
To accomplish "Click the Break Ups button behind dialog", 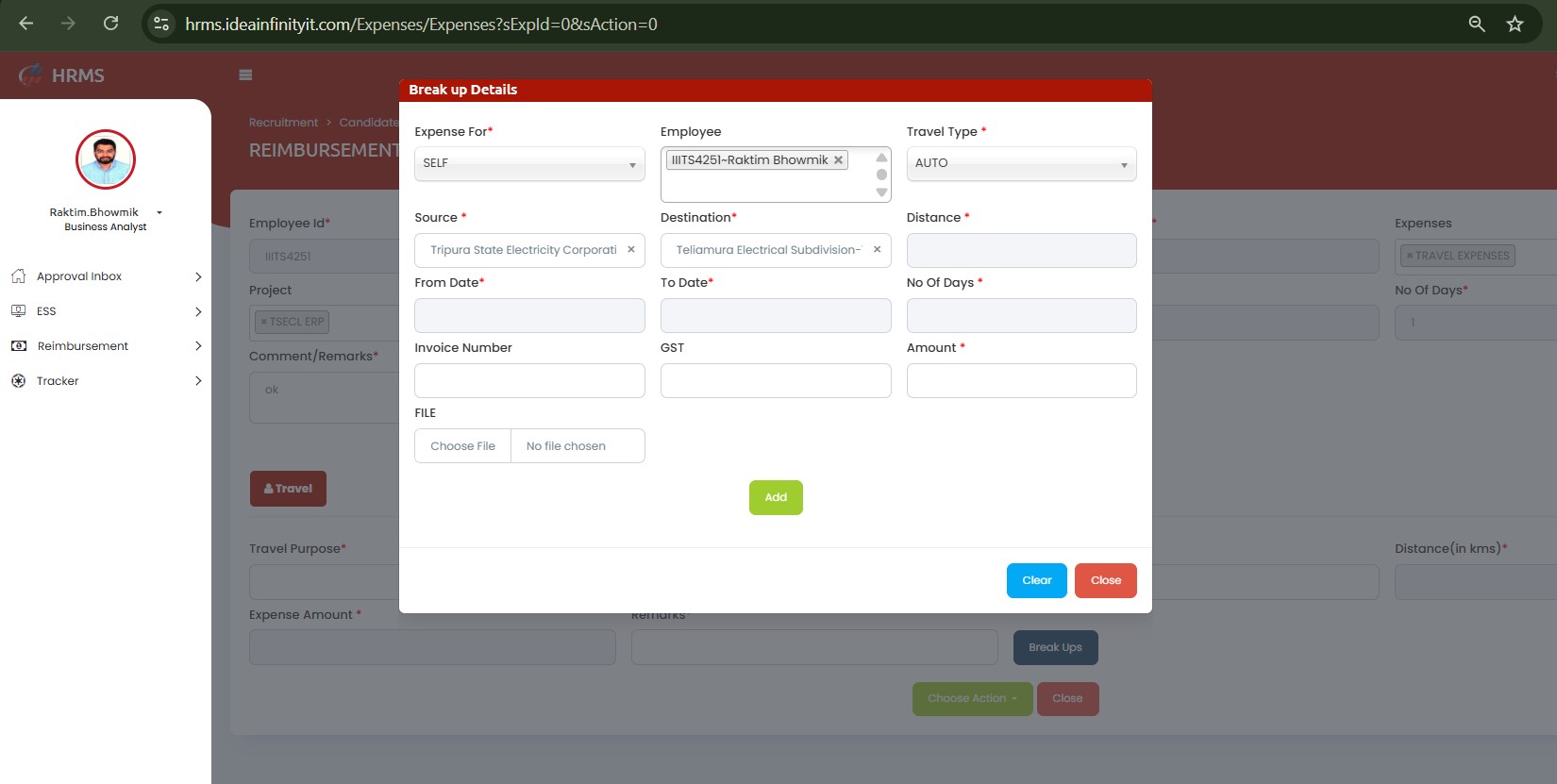I will click(1055, 647).
